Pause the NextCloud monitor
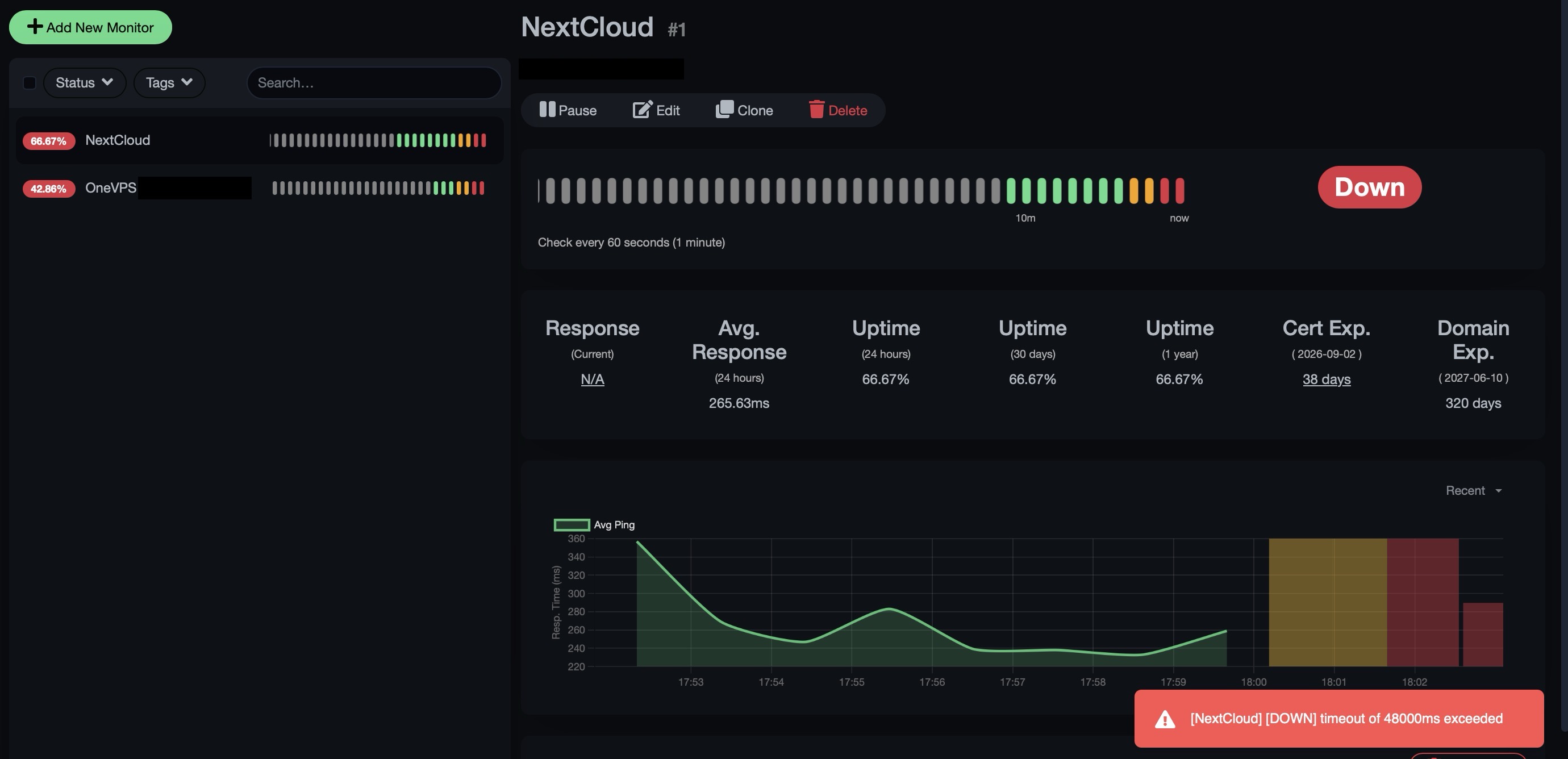1568x759 pixels. pyautogui.click(x=568, y=110)
